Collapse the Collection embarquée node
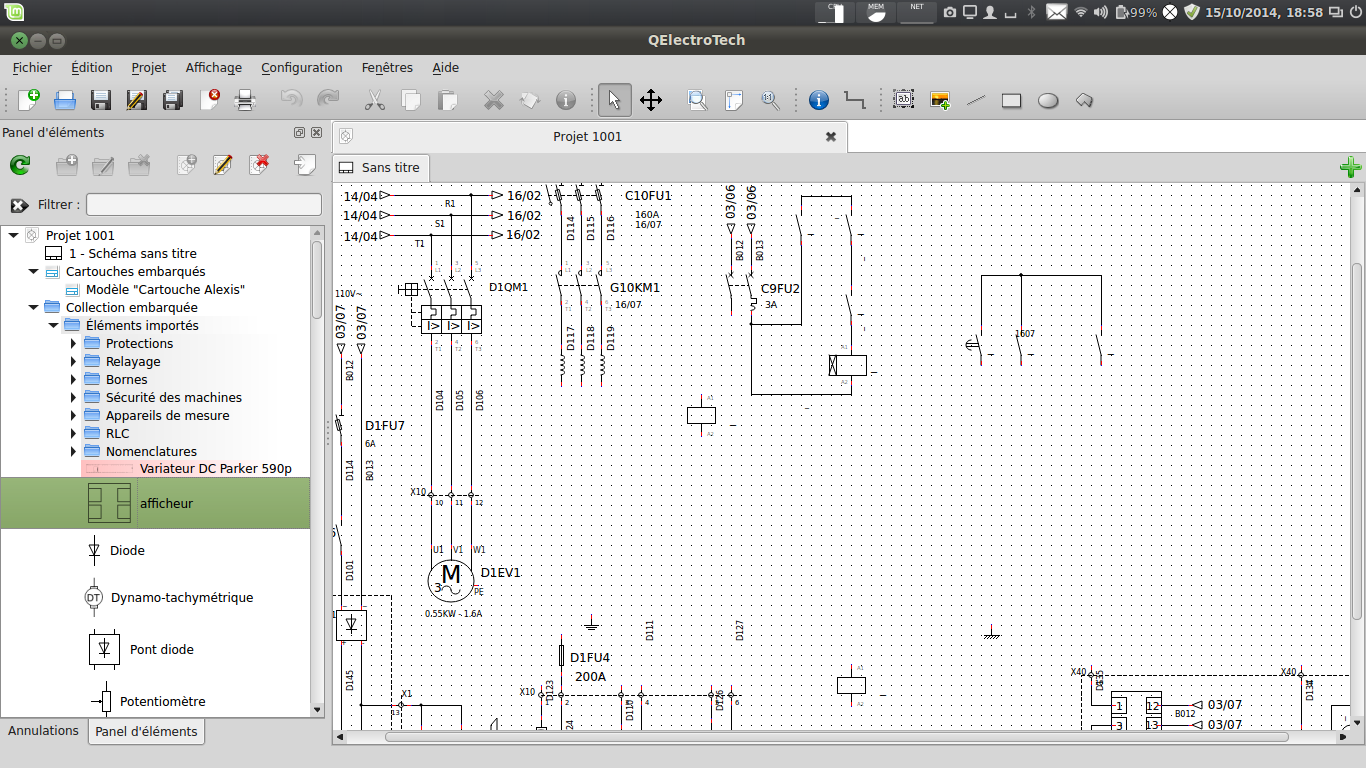1366x768 pixels. click(33, 308)
